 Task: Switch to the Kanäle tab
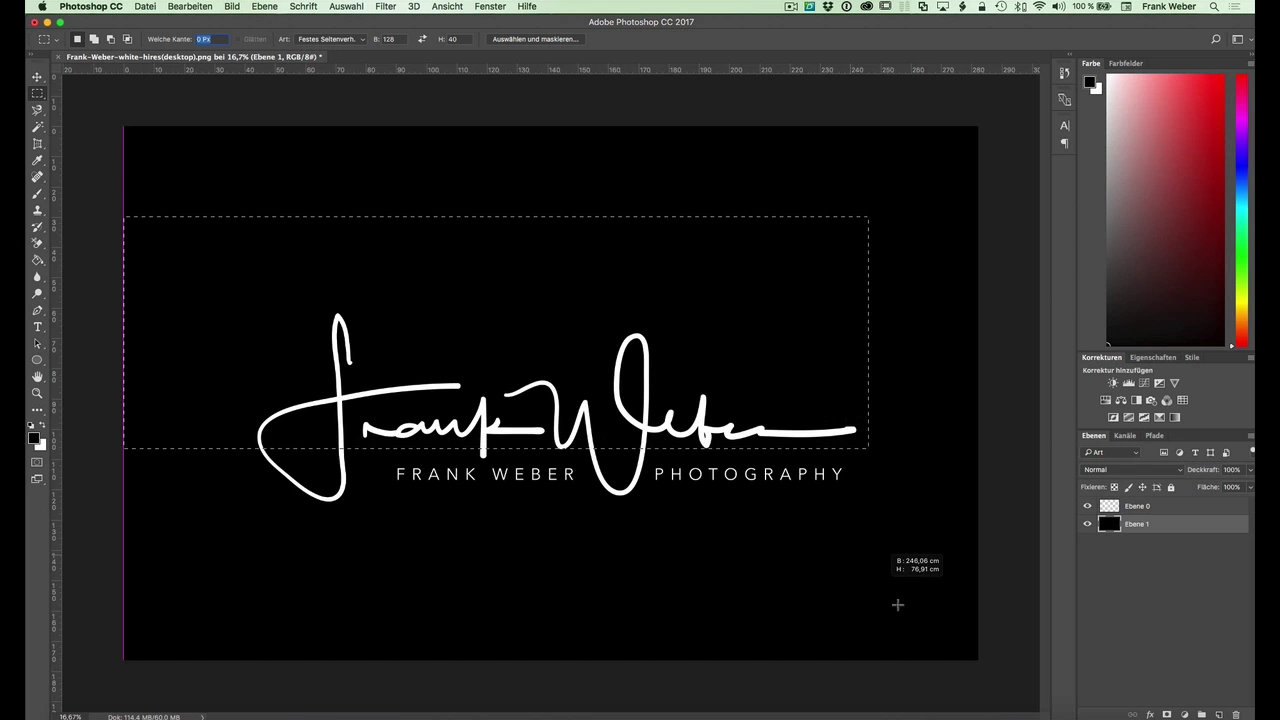[1125, 436]
